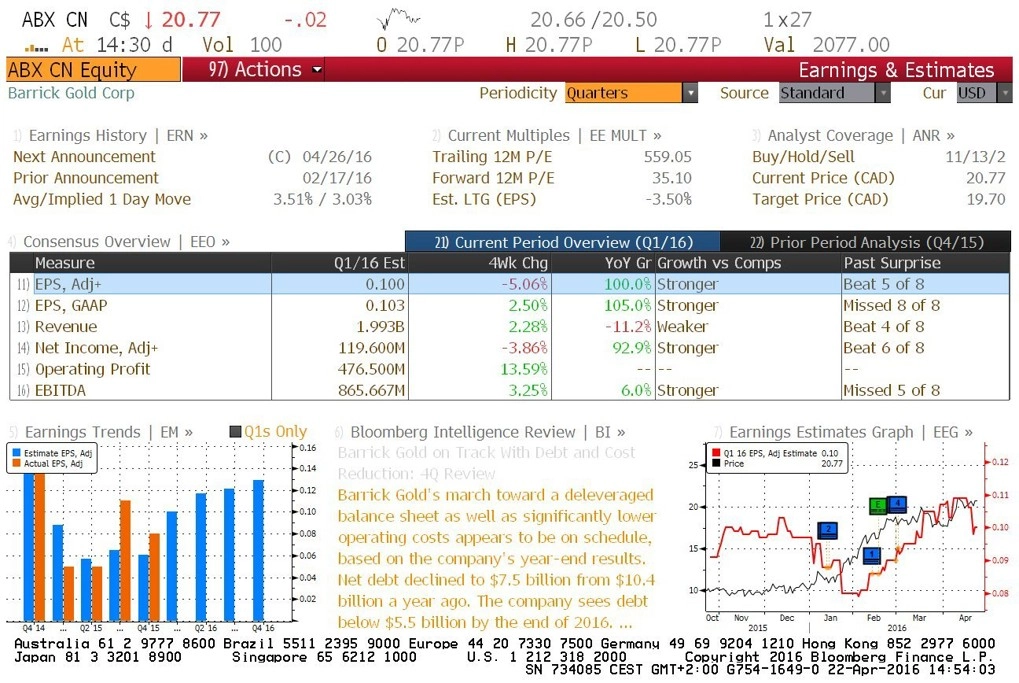Click the Buy/Hold/Sell value 11/13/2
The width and height of the screenshot is (1019, 683).
click(x=975, y=157)
